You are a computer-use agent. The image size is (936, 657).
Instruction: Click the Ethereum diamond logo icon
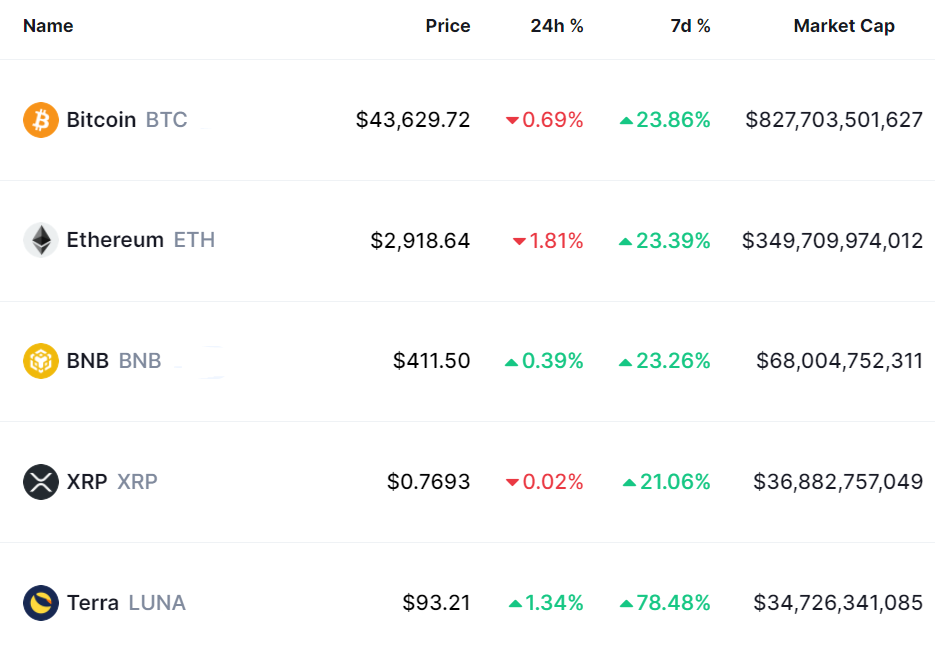(x=41, y=240)
